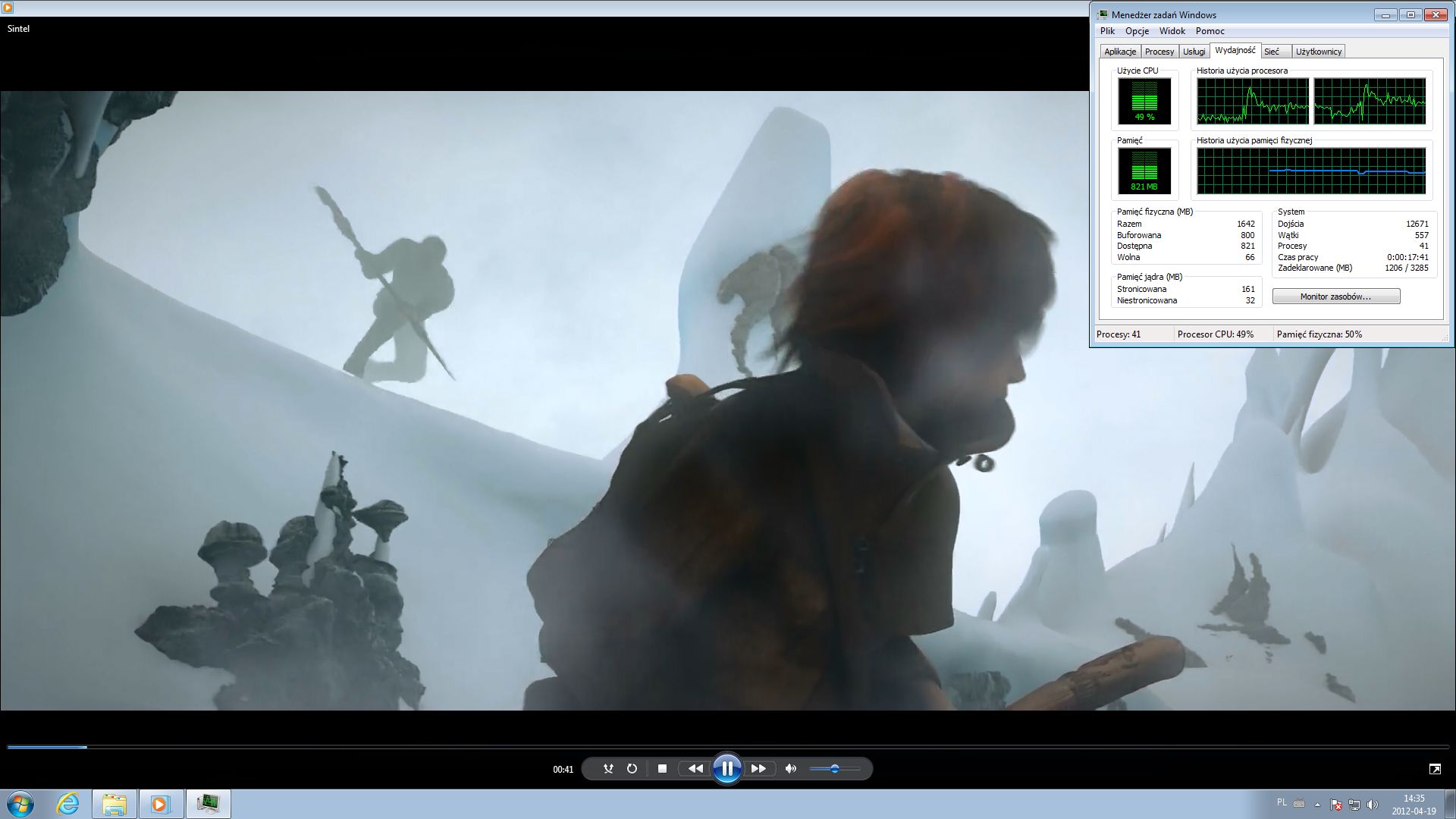Click the physical memory history graph
Image resolution: width=1456 pixels, height=819 pixels.
(1311, 171)
